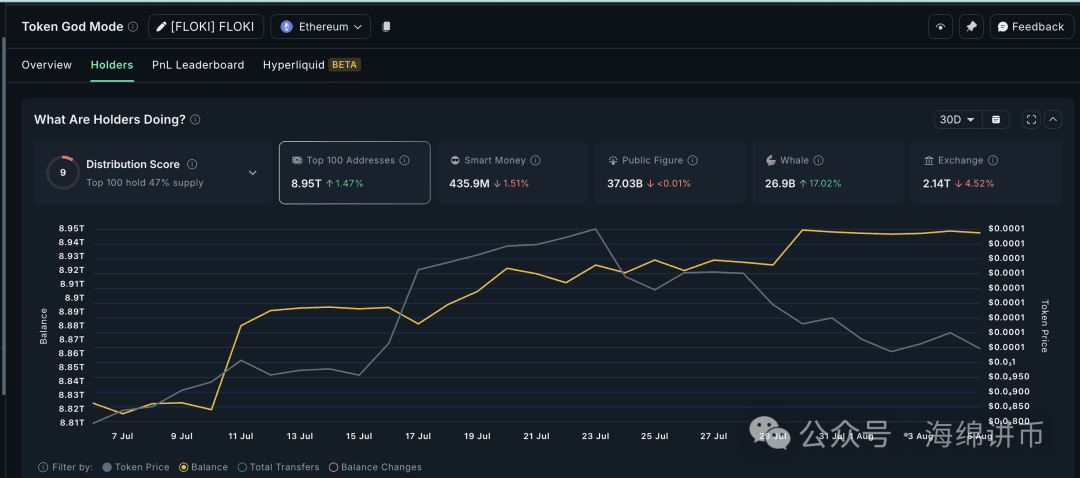1080x478 pixels.
Task: Open the Hyperliquid BETA tab
Action: click(312, 65)
